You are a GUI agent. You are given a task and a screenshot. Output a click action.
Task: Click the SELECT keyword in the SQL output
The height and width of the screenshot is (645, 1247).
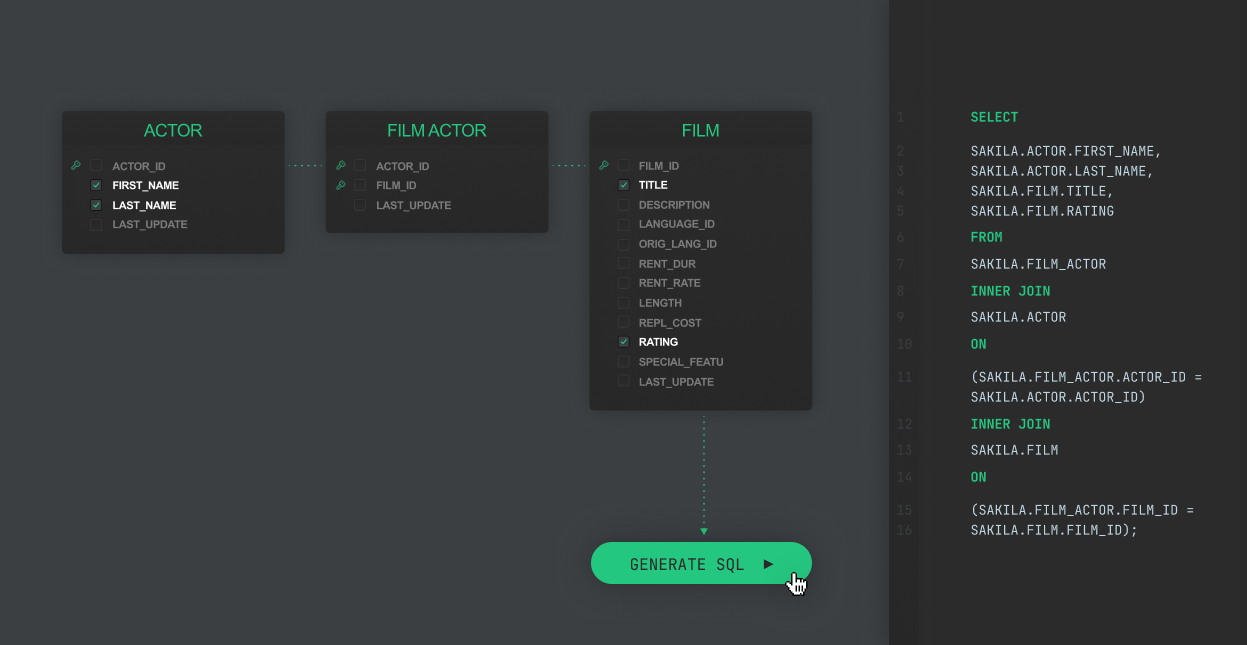tap(994, 117)
